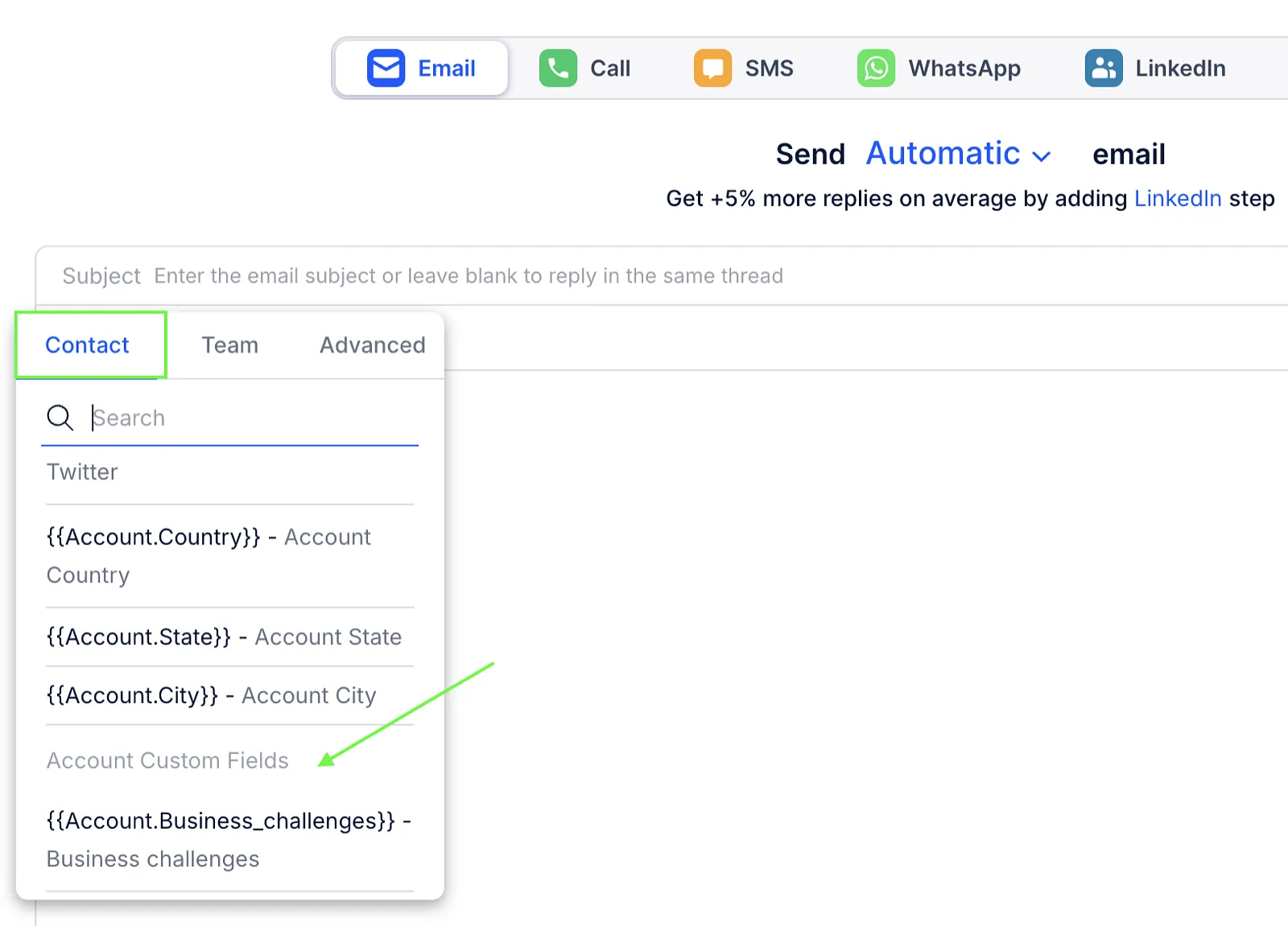Open the Contact variables tab
Screen dimensions: 1288x926
click(87, 345)
